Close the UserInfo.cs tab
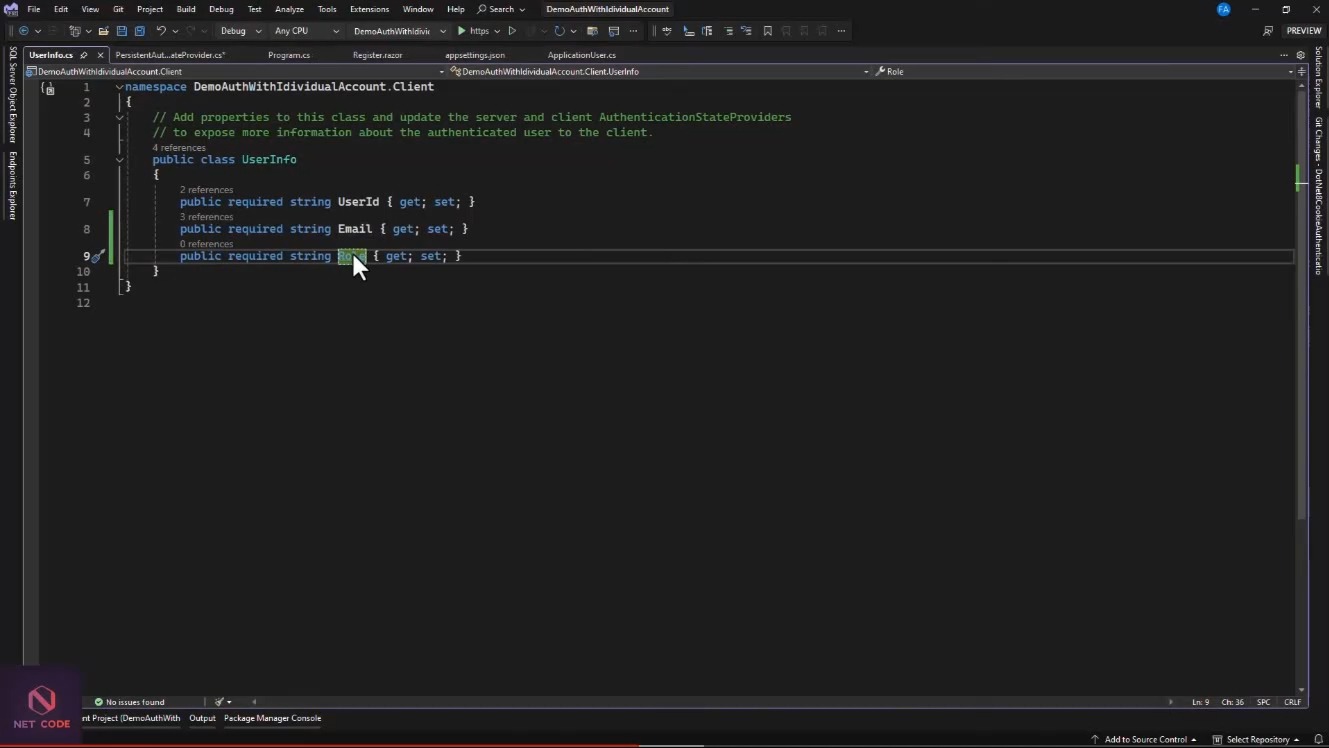Screen dimensions: 1329x748 coord(100,55)
